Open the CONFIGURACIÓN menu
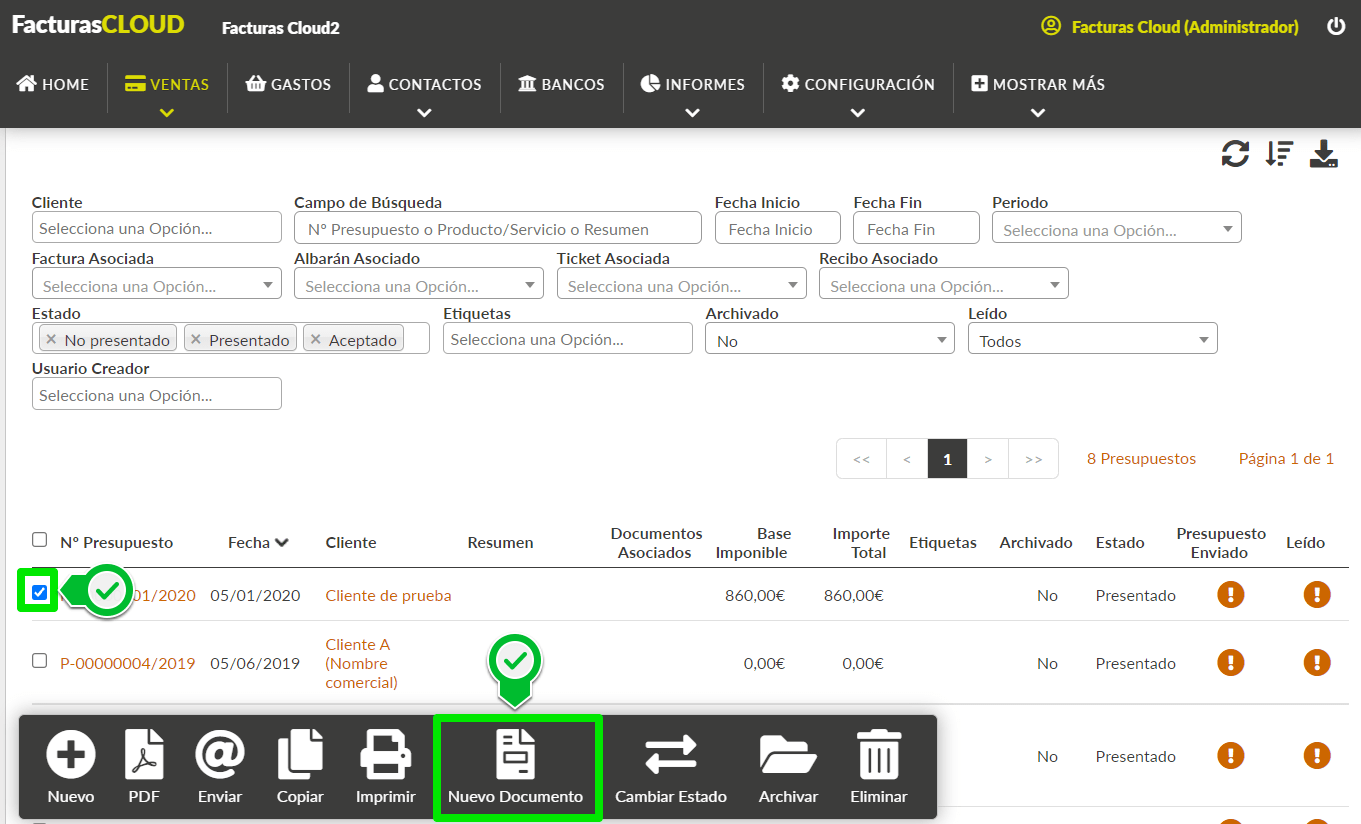This screenshot has height=824, width=1361. pos(858,84)
